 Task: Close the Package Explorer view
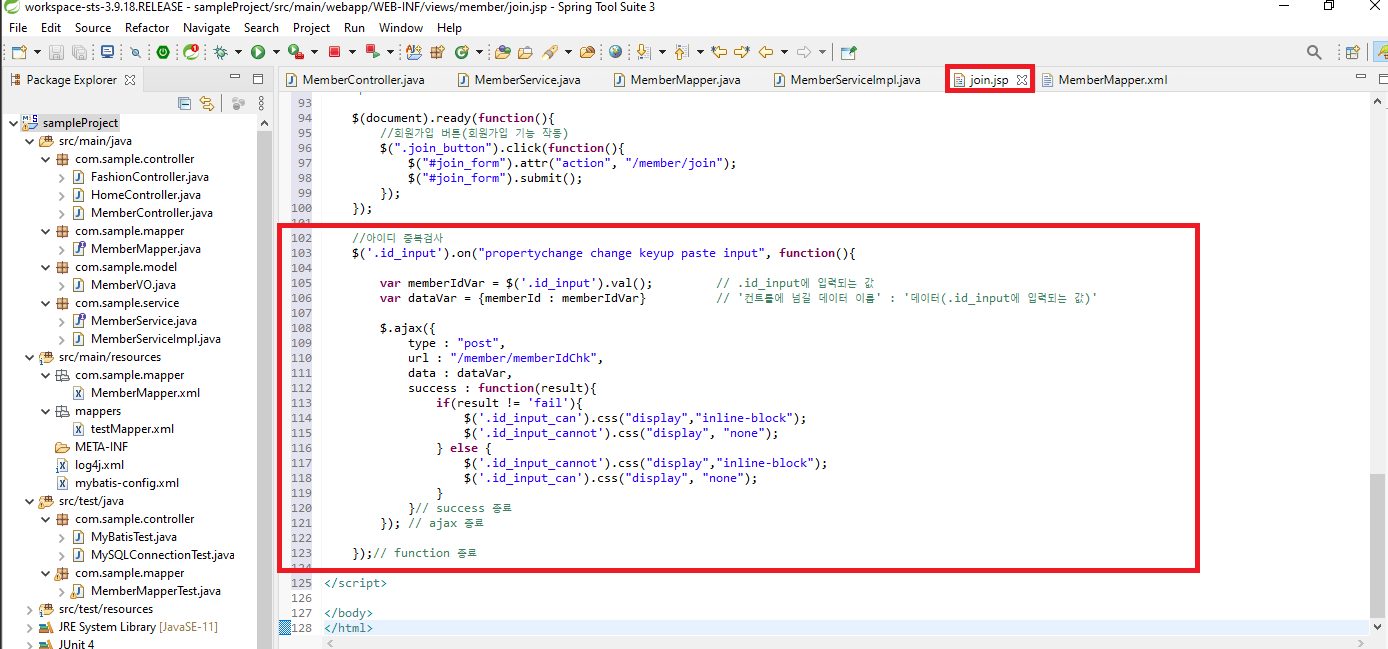tap(130, 80)
